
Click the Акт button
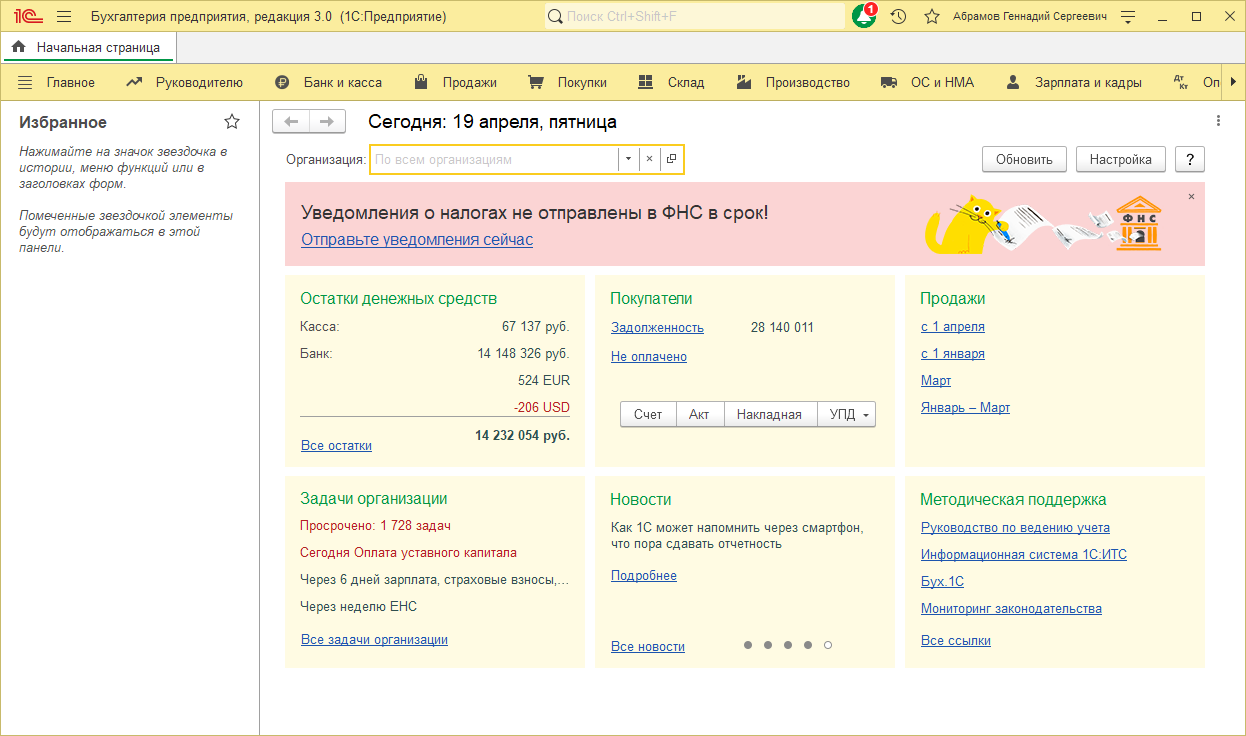coord(699,414)
